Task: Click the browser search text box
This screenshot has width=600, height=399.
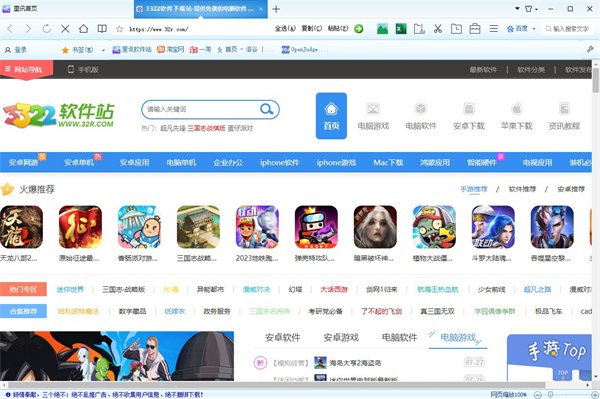Action: (569, 29)
